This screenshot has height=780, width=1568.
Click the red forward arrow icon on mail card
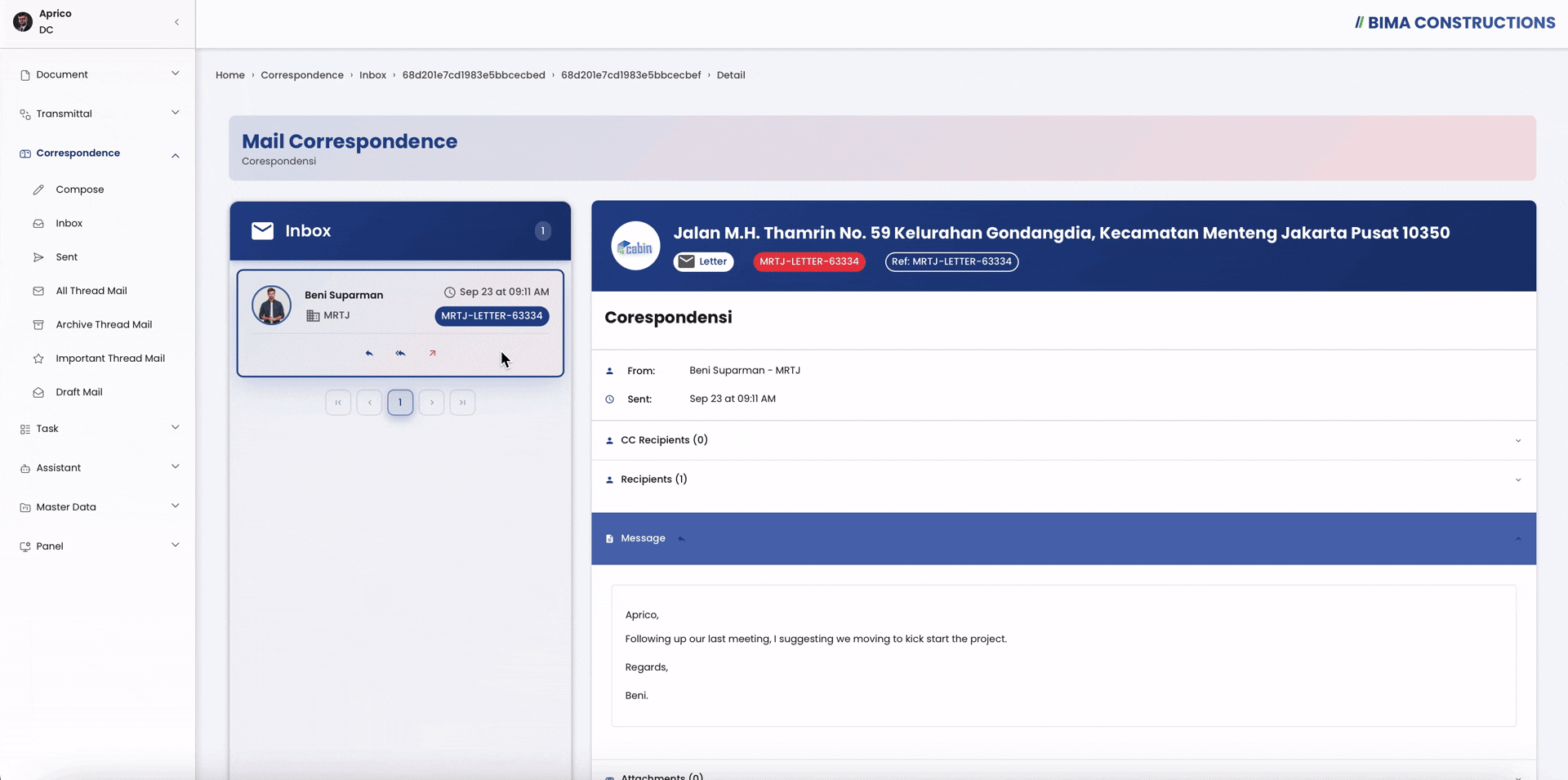tap(432, 354)
